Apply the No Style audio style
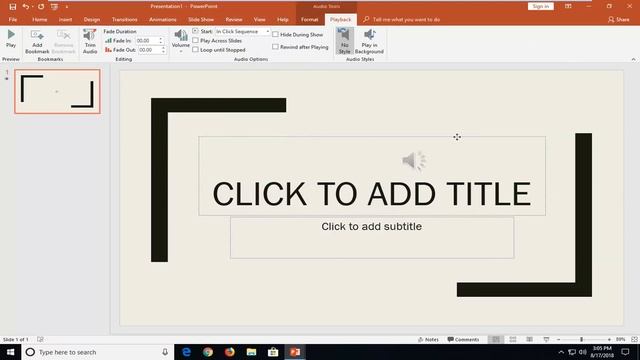The image size is (640, 360). coord(344,41)
